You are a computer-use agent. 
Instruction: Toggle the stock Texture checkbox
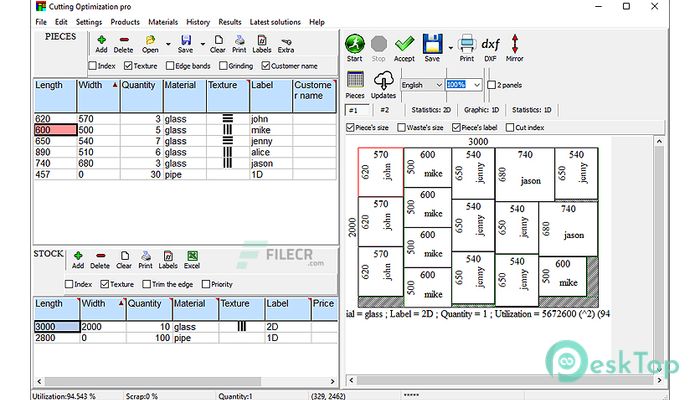tap(104, 284)
